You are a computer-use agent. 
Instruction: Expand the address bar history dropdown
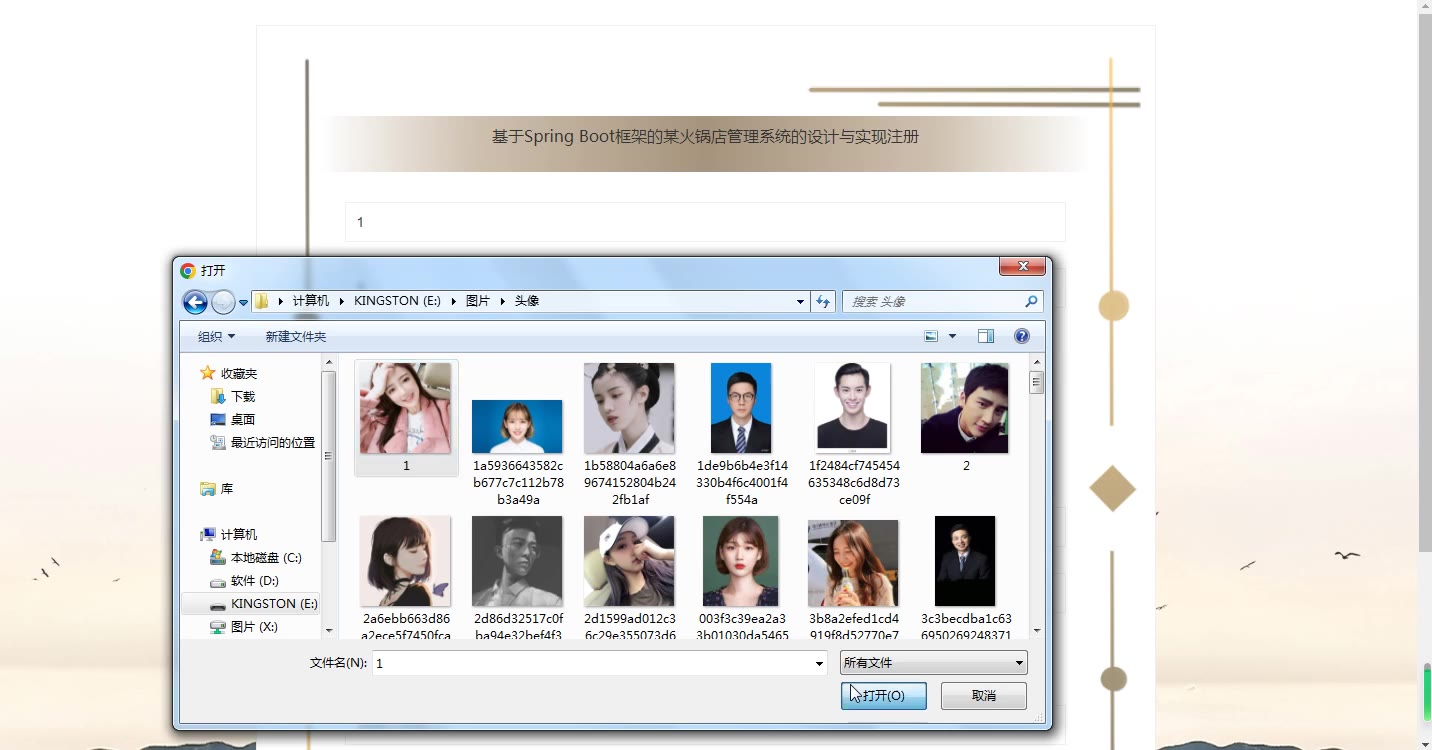coord(800,302)
